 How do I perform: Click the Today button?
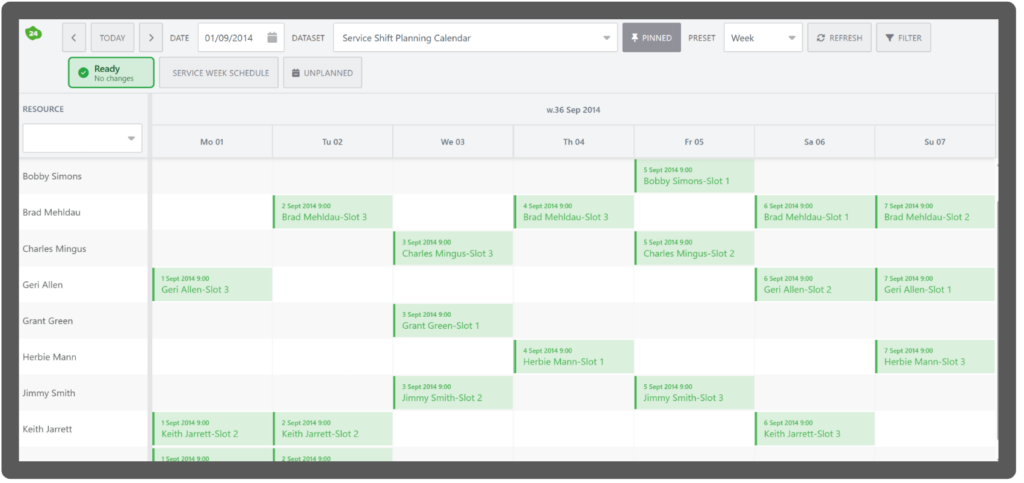pos(112,38)
